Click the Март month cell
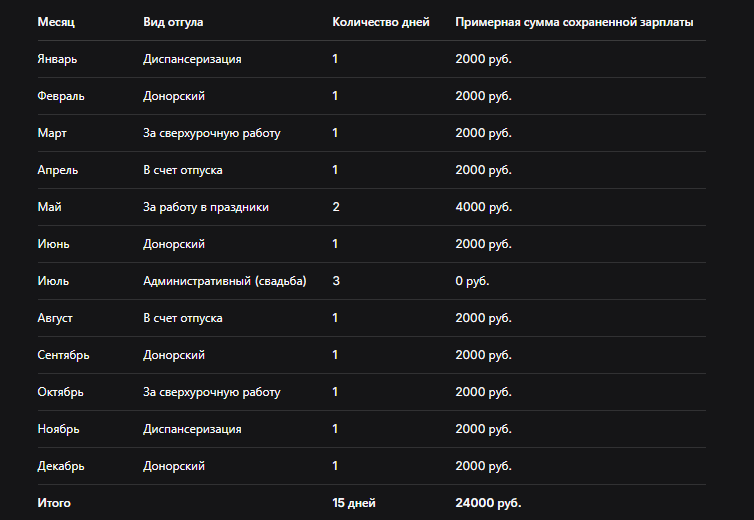Screen dimensions: 754x520 (52, 133)
